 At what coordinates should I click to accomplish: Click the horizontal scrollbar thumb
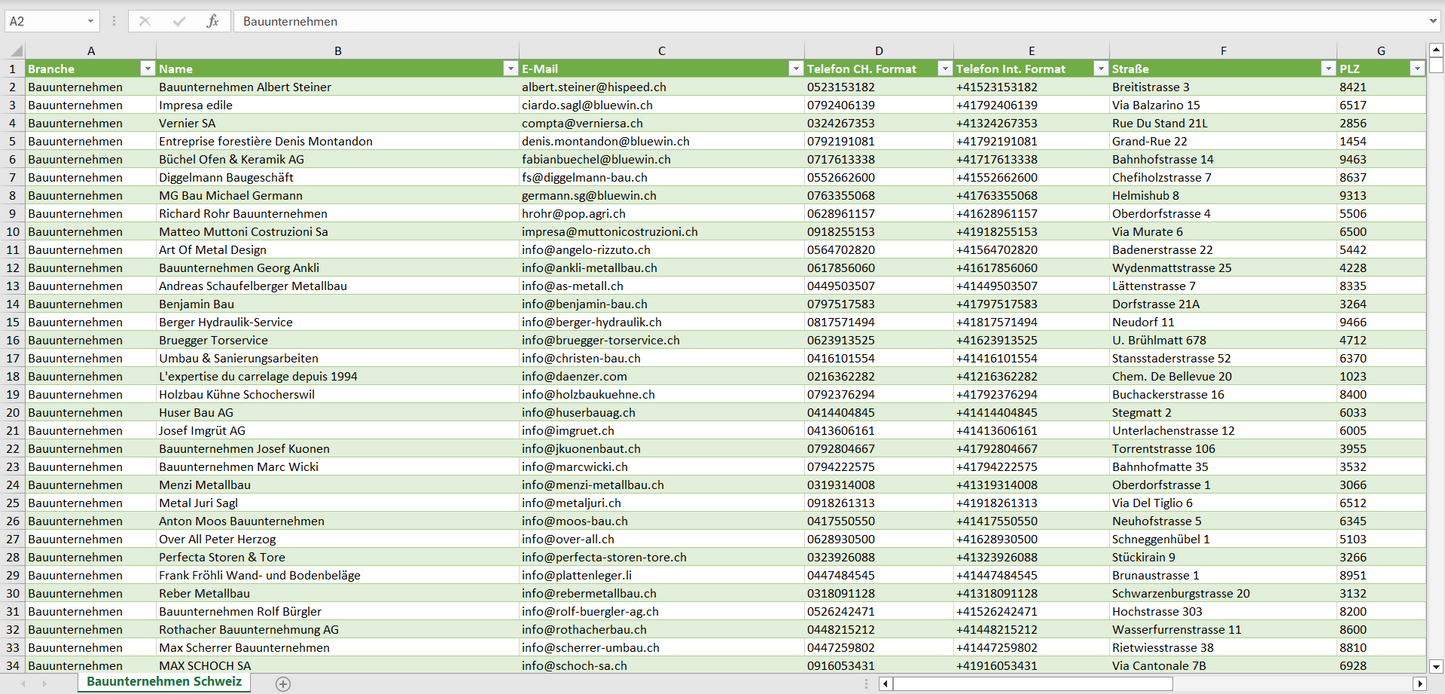pos(1032,684)
